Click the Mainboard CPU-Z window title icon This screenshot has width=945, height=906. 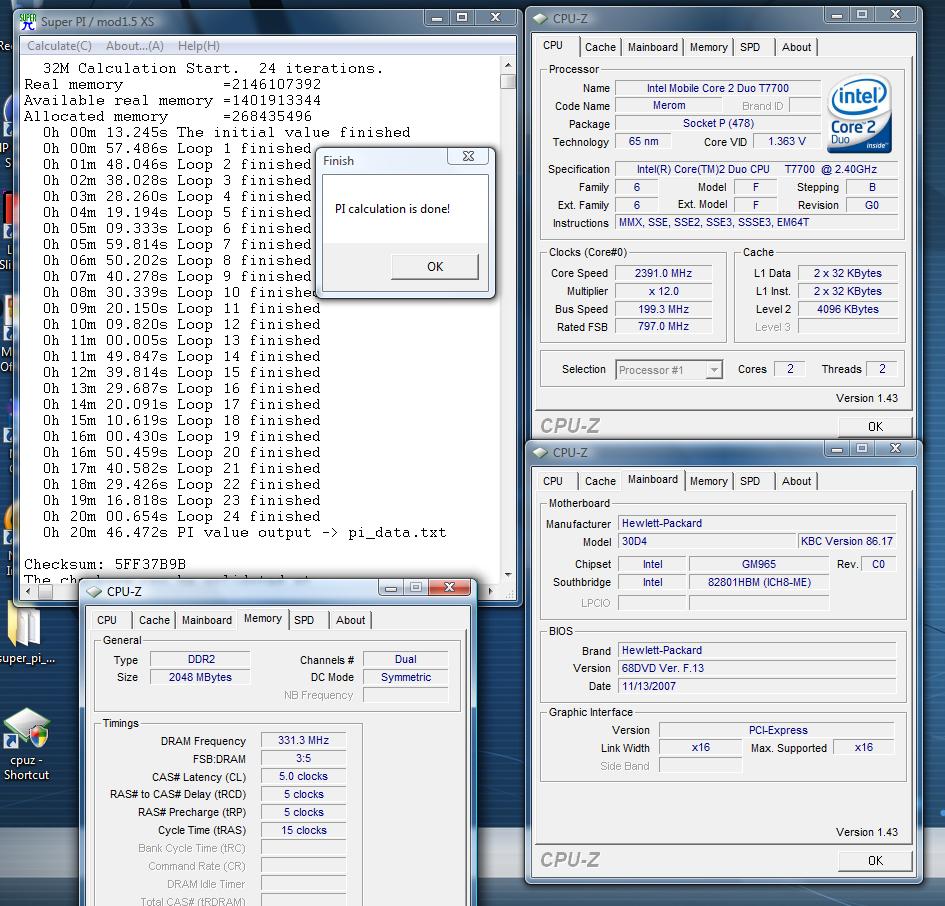click(541, 452)
